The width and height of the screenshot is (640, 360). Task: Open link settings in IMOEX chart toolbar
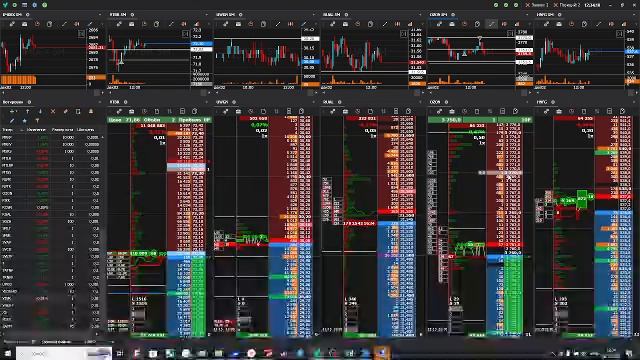pyautogui.click(x=12, y=24)
